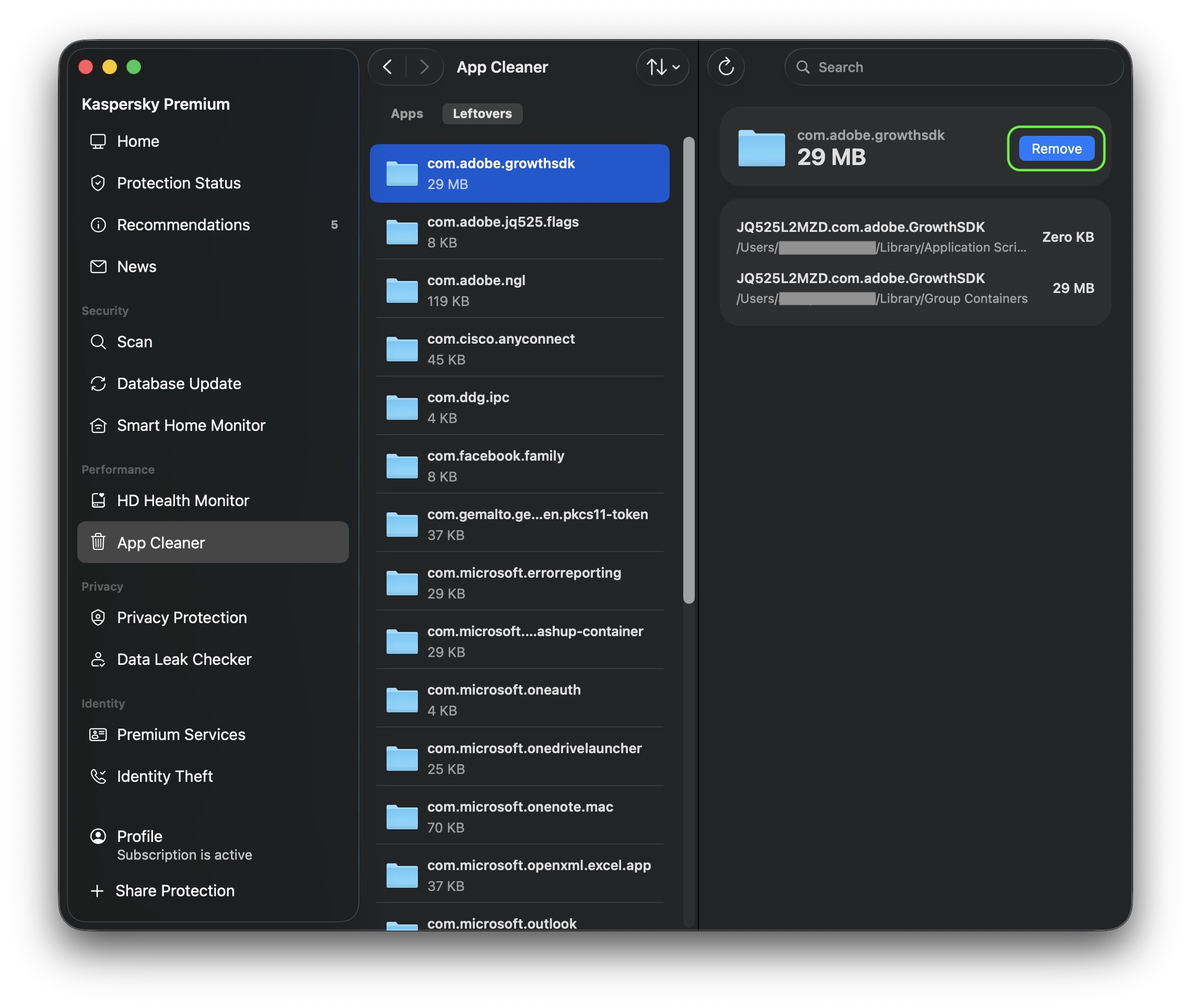Click the com.facebook.family folder icon
This screenshot has height=1008, width=1191.
402,466
